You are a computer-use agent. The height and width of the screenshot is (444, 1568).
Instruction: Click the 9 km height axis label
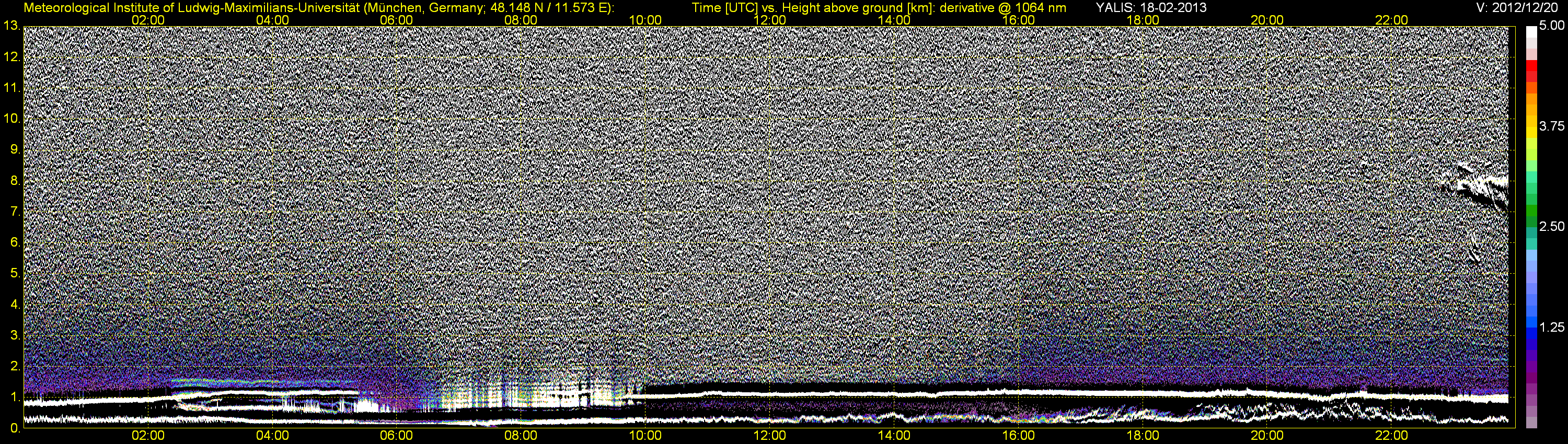pos(15,149)
